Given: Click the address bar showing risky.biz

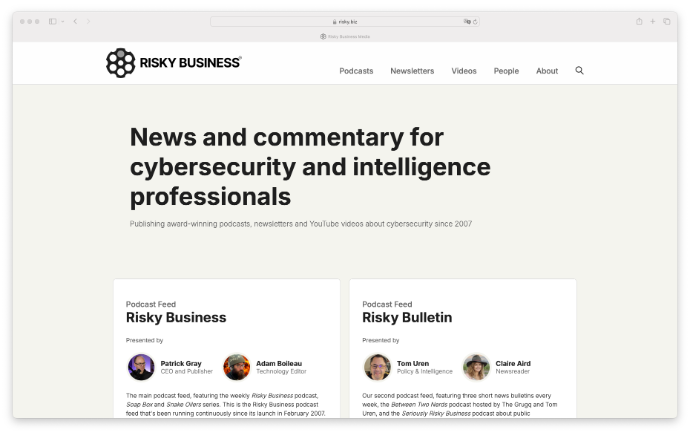Looking at the screenshot, I should click(345, 22).
